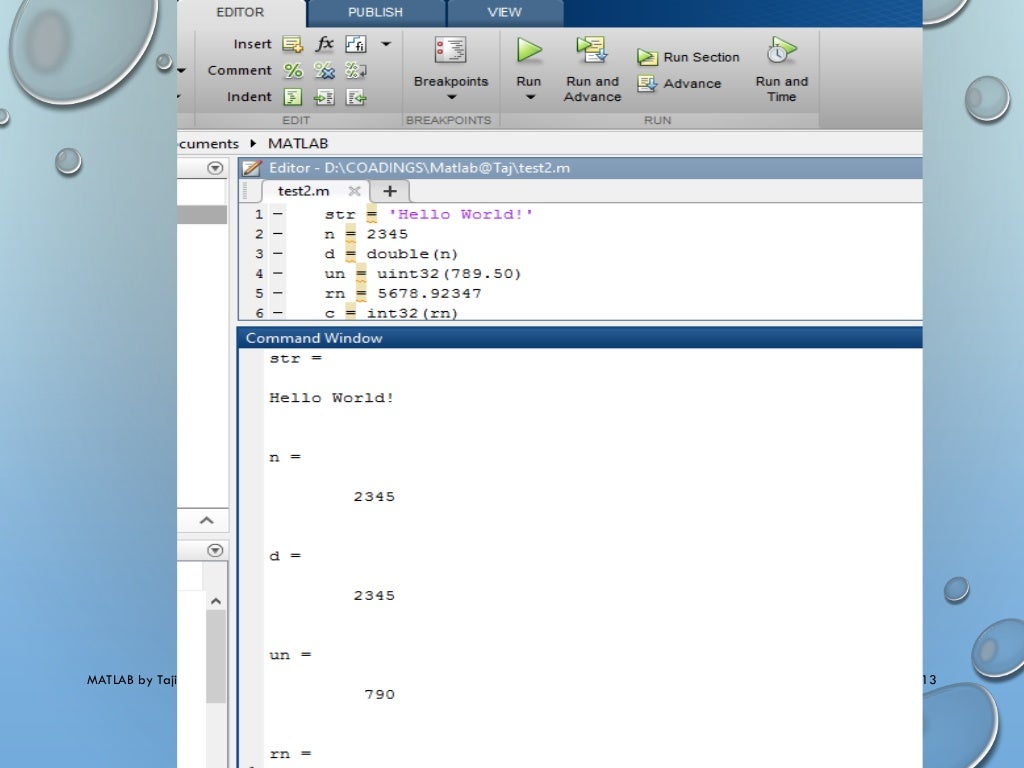Viewport: 1024px width, 768px height.
Task: Click the Insert section icon
Action: tap(292, 44)
